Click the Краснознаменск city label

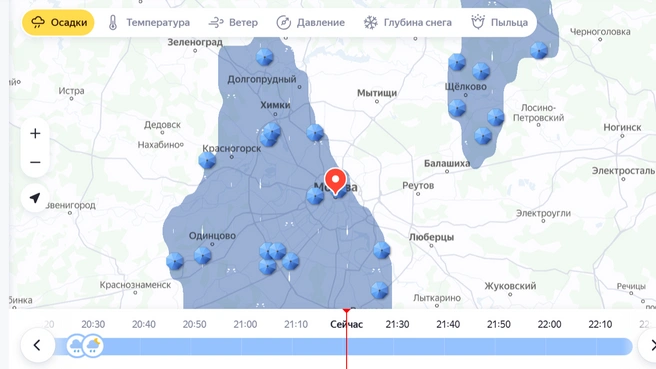pyautogui.click(x=135, y=285)
